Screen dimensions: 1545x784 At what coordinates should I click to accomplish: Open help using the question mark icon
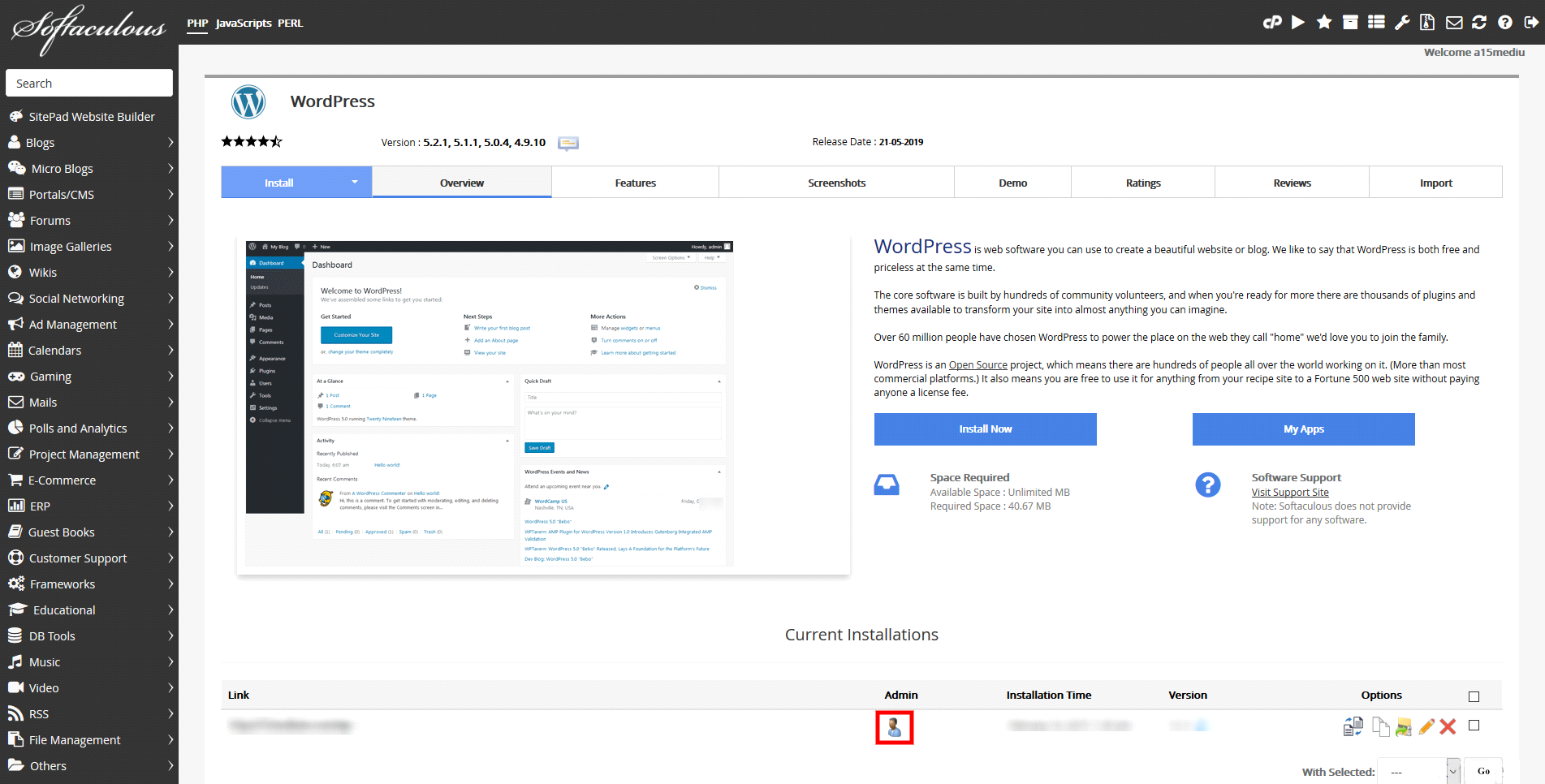click(1505, 22)
